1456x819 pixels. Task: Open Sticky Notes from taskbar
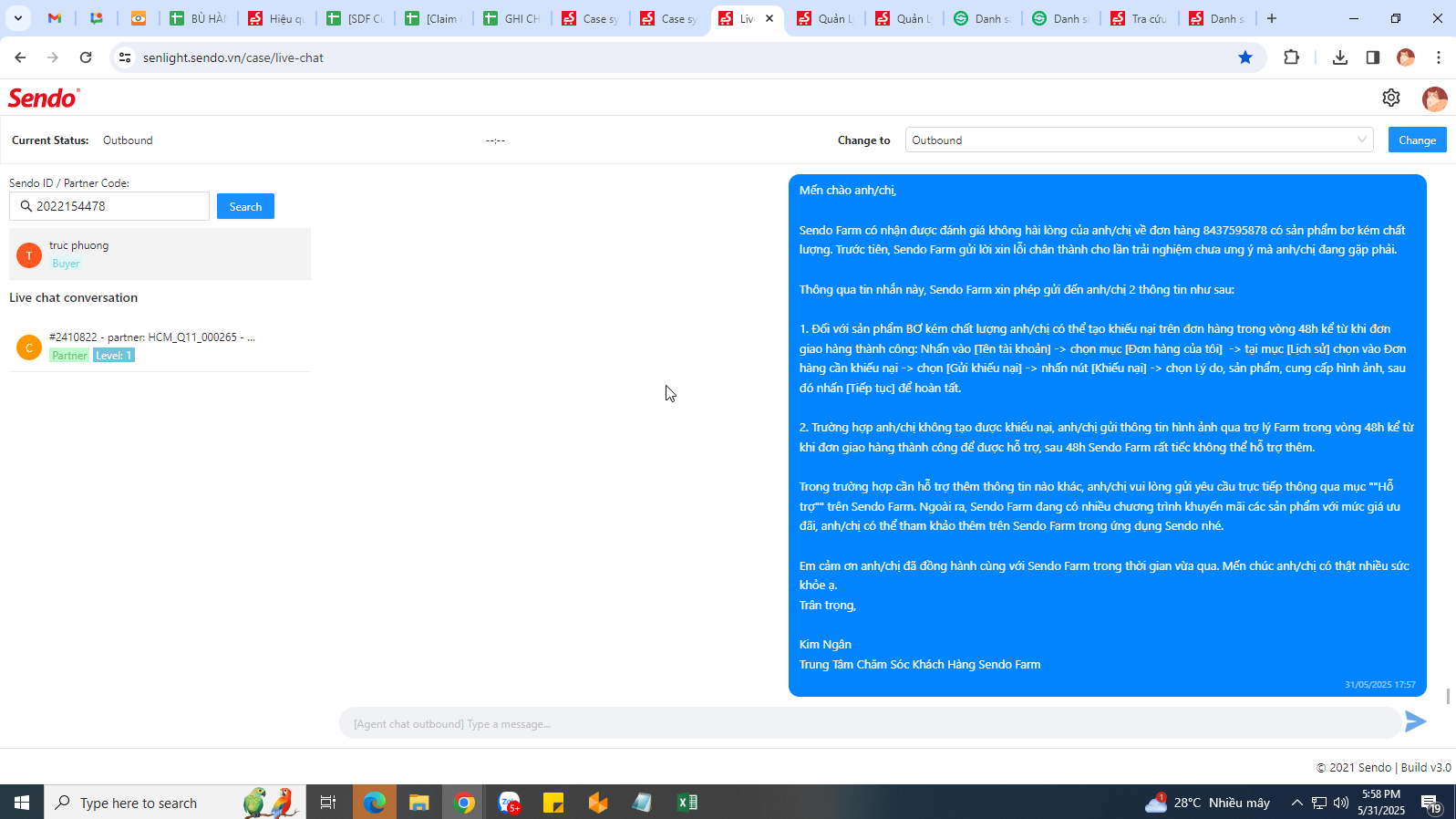(553, 803)
